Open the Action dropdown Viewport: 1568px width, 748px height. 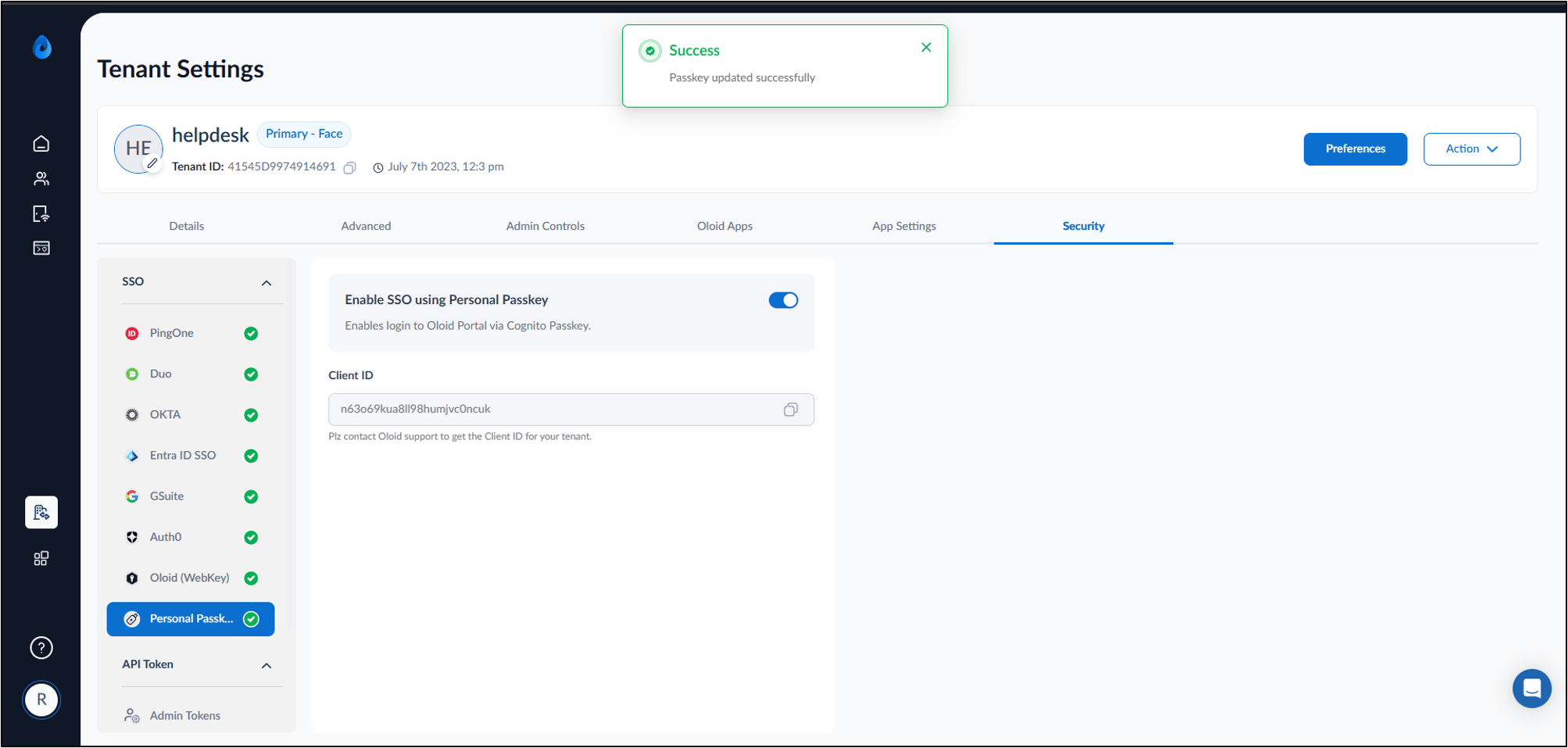[x=1472, y=149]
